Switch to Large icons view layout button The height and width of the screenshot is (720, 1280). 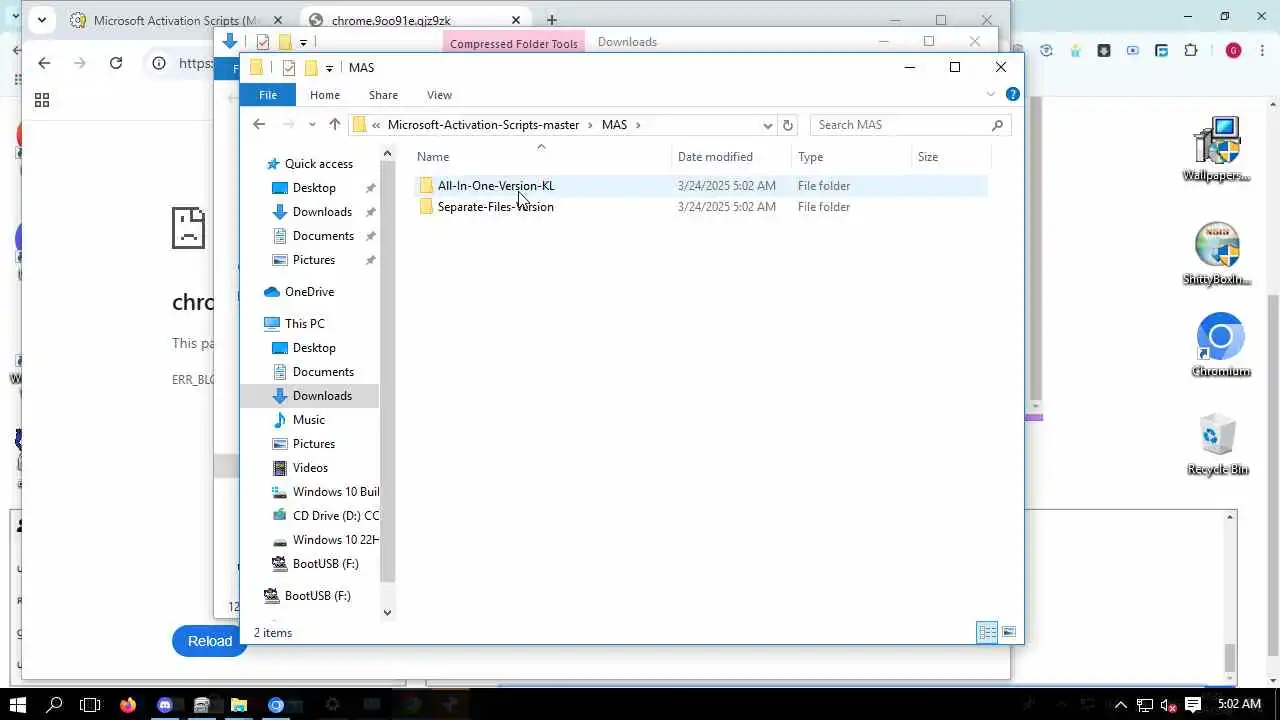[x=1009, y=632]
